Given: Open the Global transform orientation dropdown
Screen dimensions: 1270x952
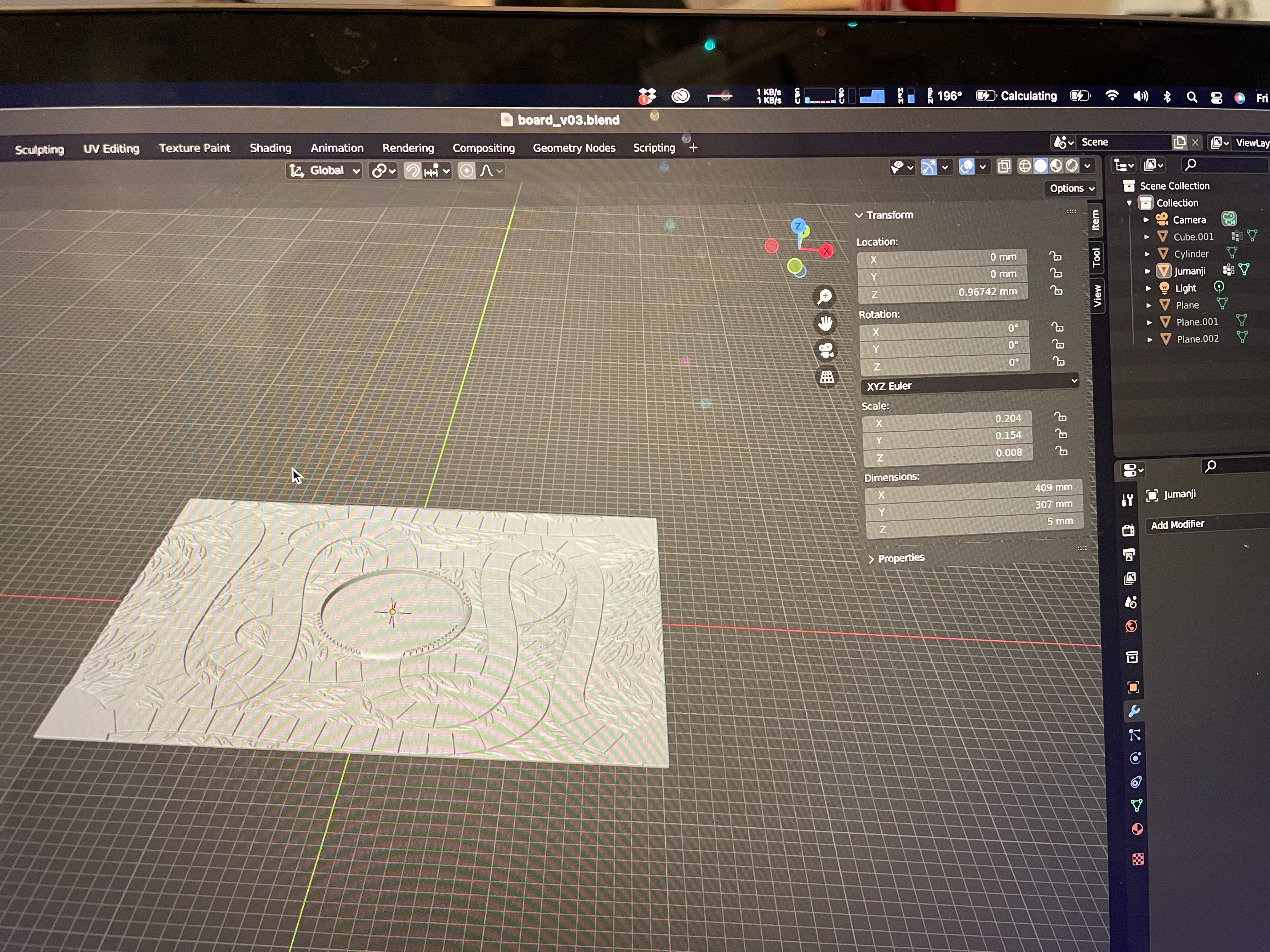Looking at the screenshot, I should tap(324, 170).
